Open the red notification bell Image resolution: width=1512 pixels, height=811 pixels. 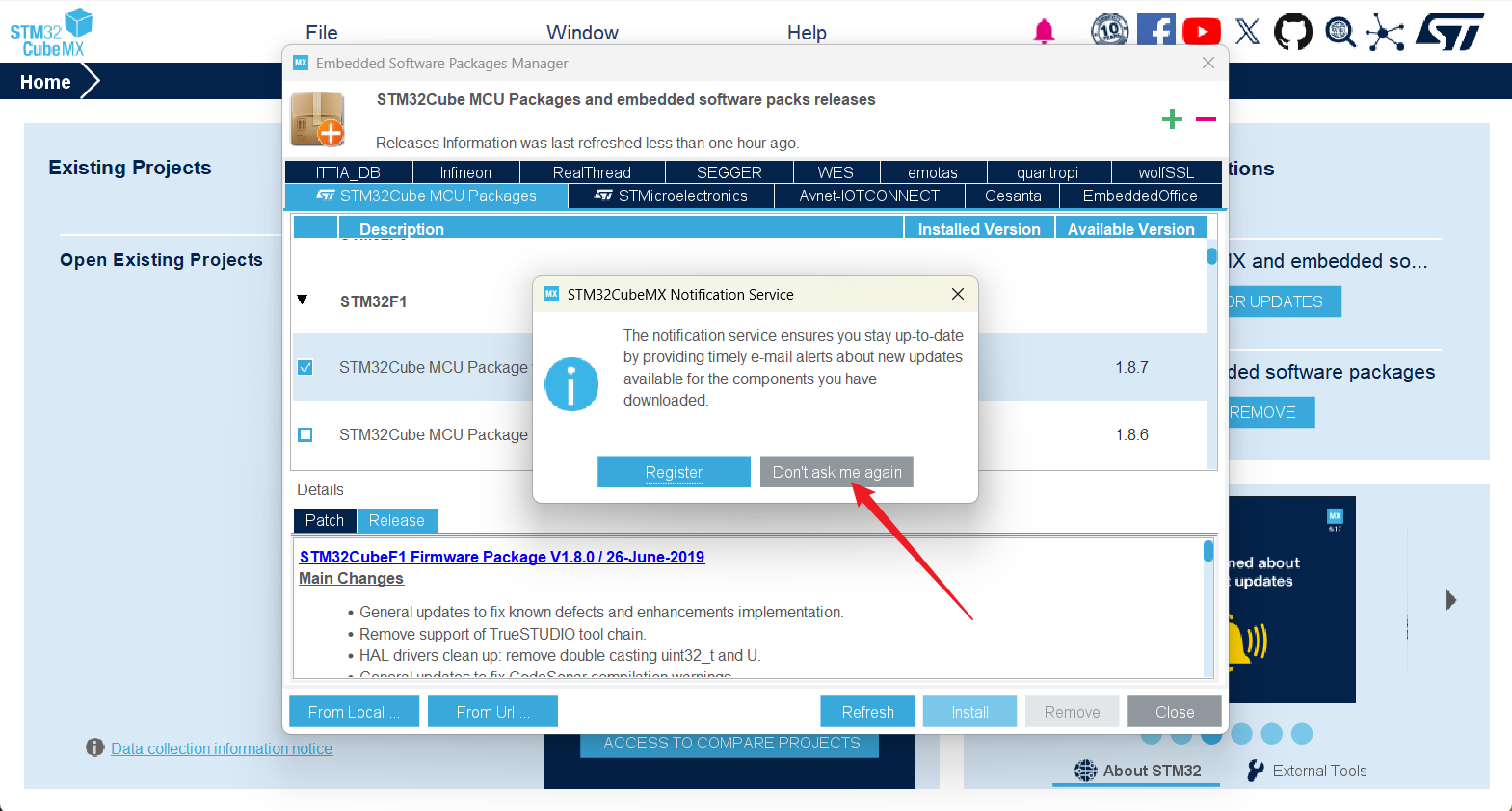pos(1044,32)
